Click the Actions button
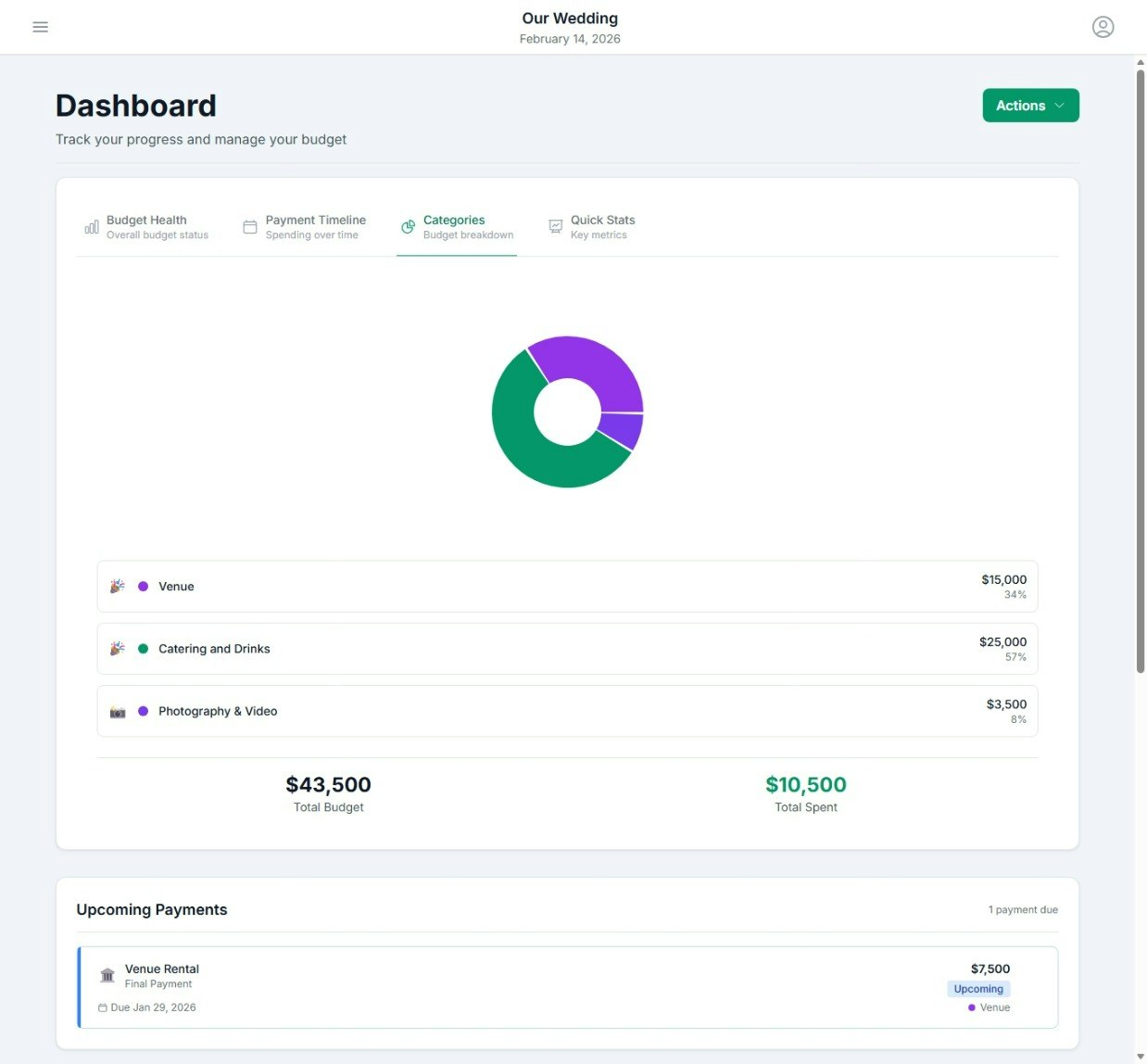The image size is (1147, 1064). point(1030,105)
